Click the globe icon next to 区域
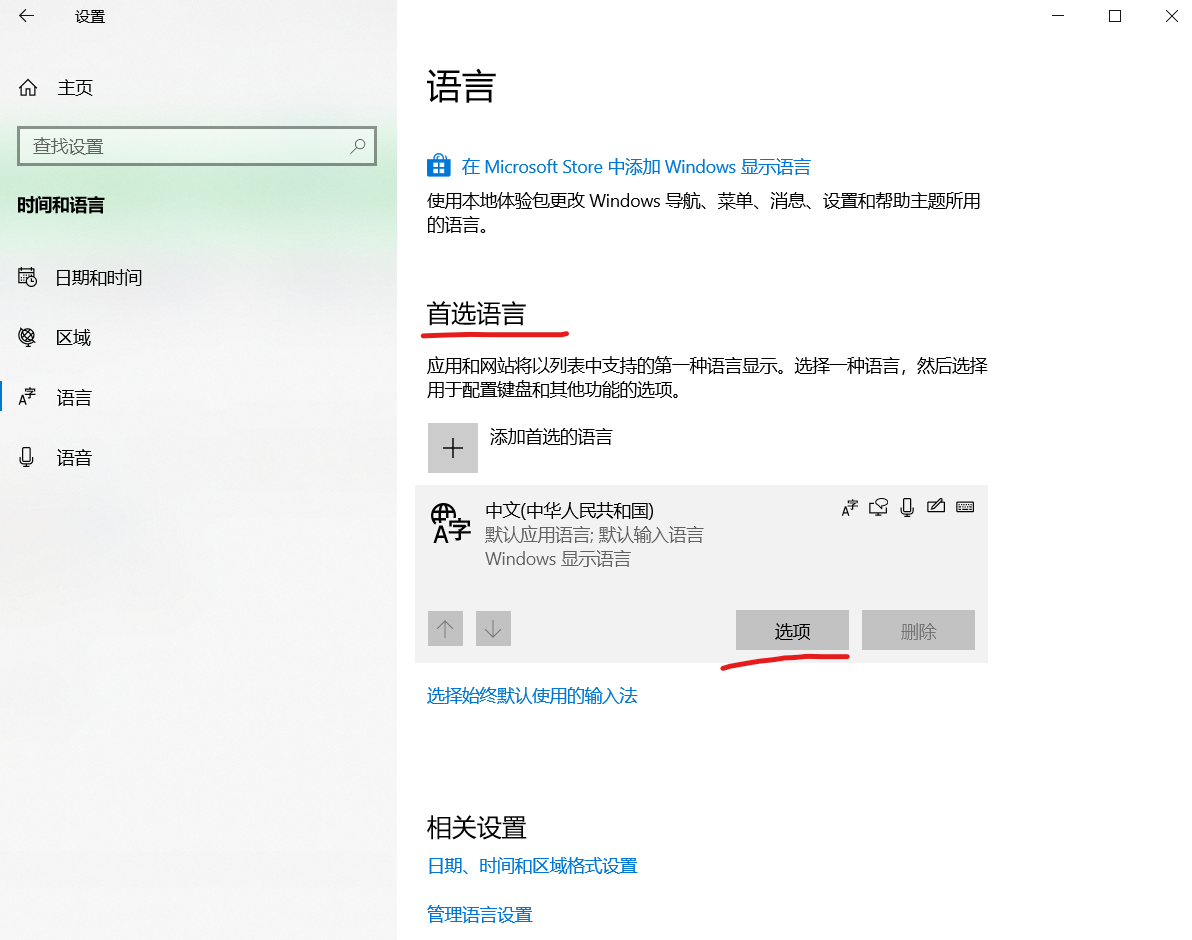Image resolution: width=1192 pixels, height=940 pixels. click(27, 337)
